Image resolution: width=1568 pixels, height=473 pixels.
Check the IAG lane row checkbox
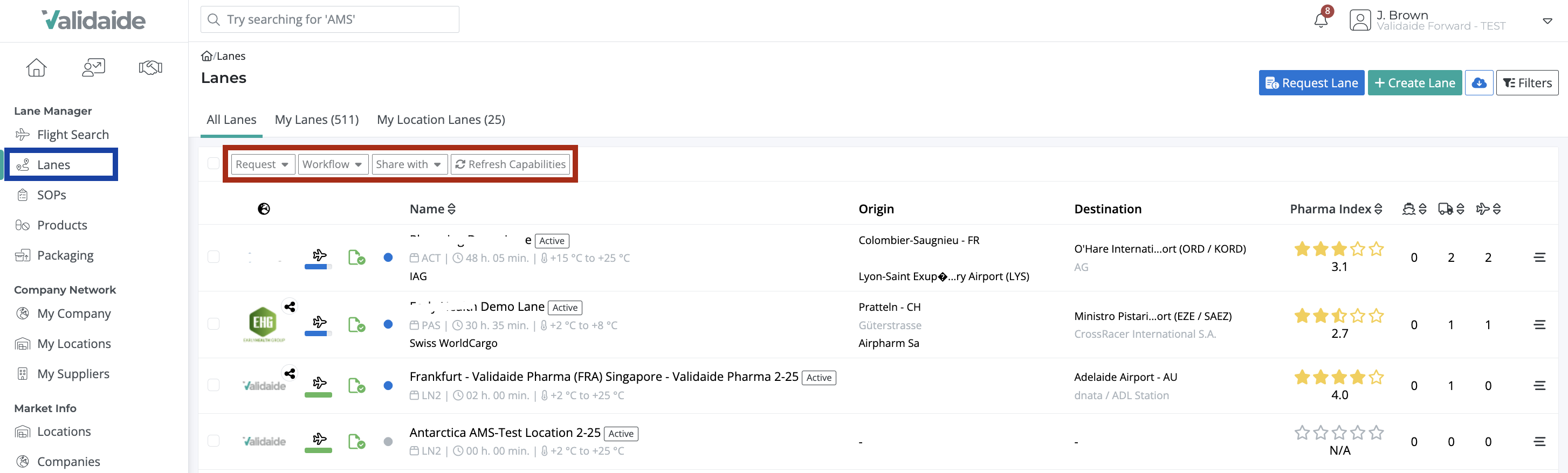[214, 257]
